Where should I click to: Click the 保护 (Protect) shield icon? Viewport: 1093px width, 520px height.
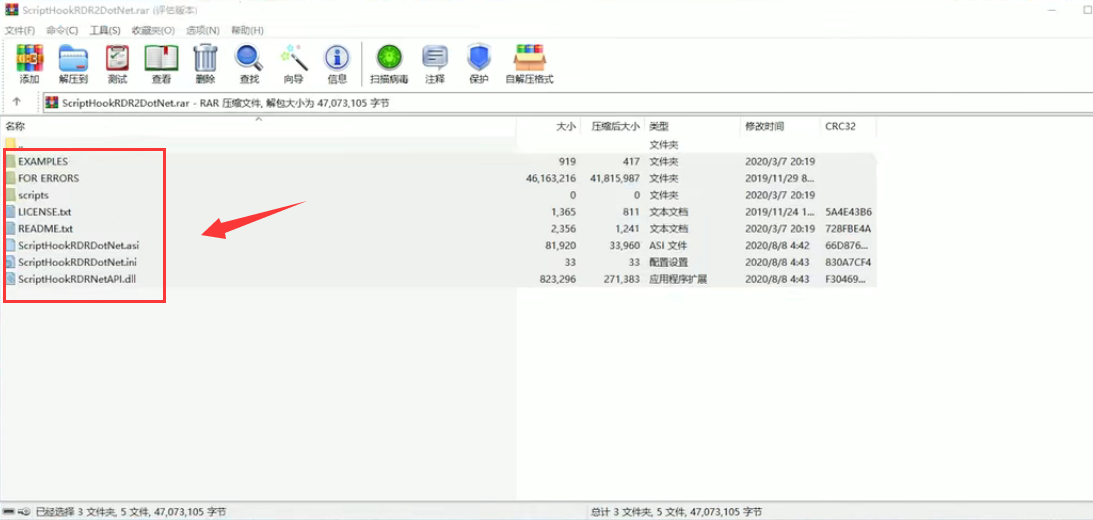point(479,58)
